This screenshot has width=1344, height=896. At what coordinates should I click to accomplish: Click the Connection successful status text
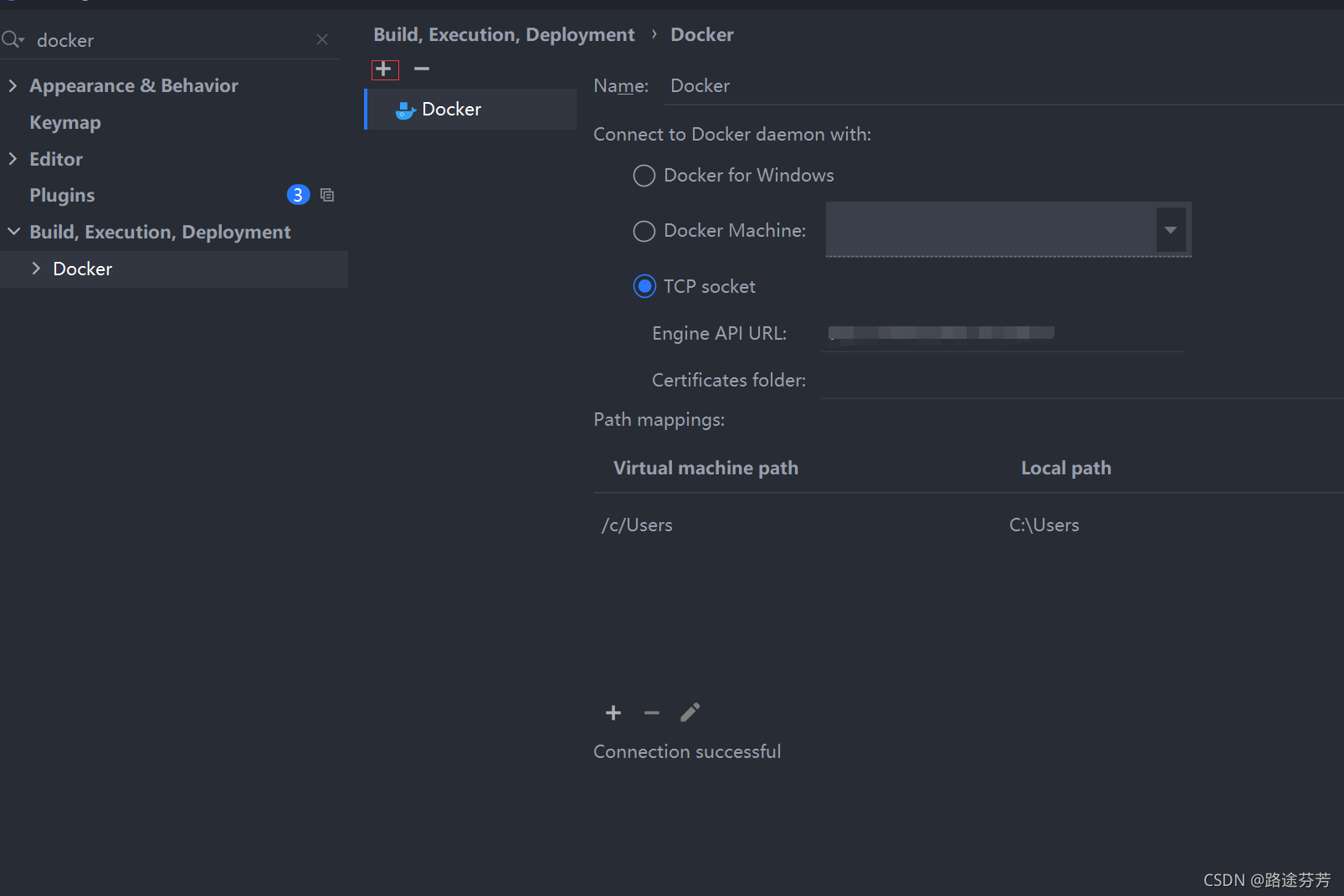(687, 751)
